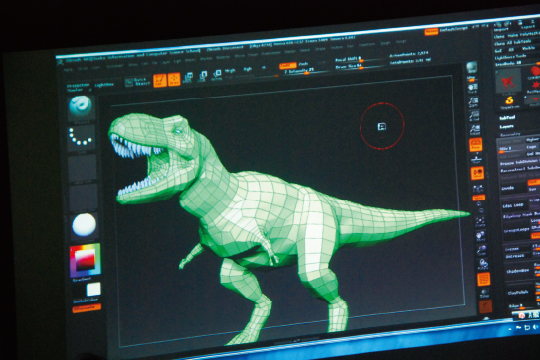Click the orange Edit mode button
The image size is (540, 360).
(160, 81)
